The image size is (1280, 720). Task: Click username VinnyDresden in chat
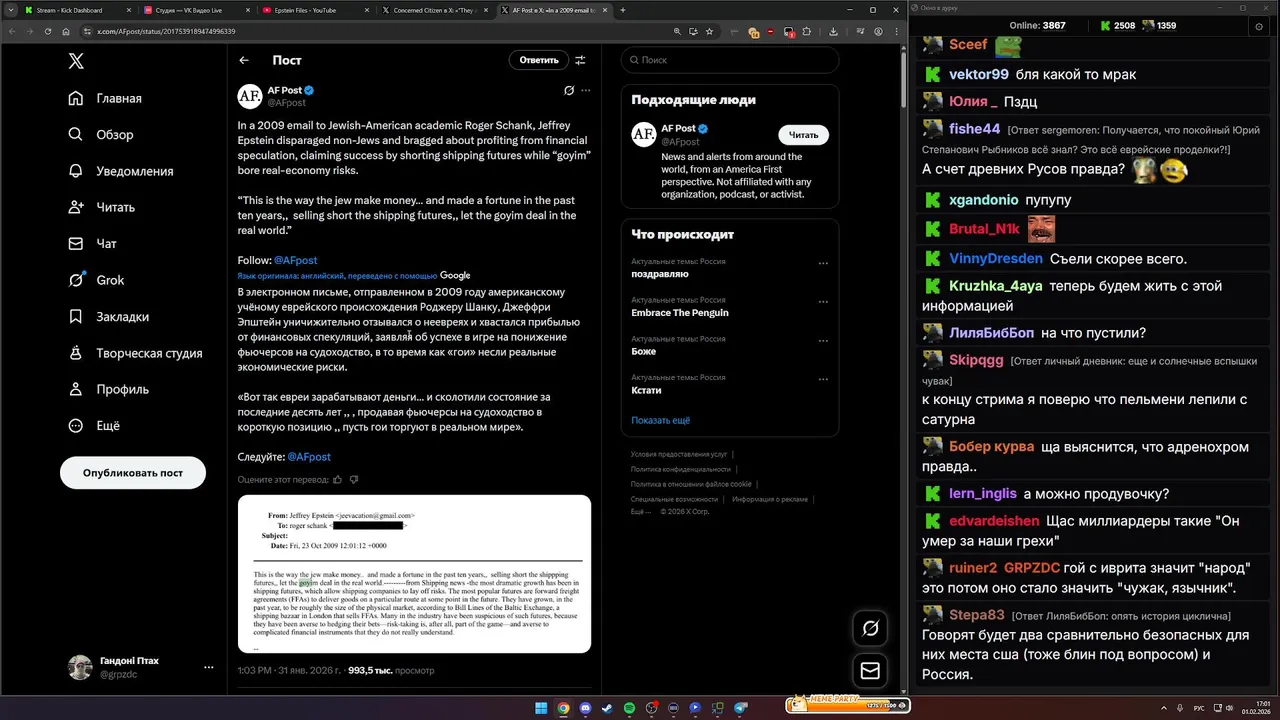click(x=996, y=259)
